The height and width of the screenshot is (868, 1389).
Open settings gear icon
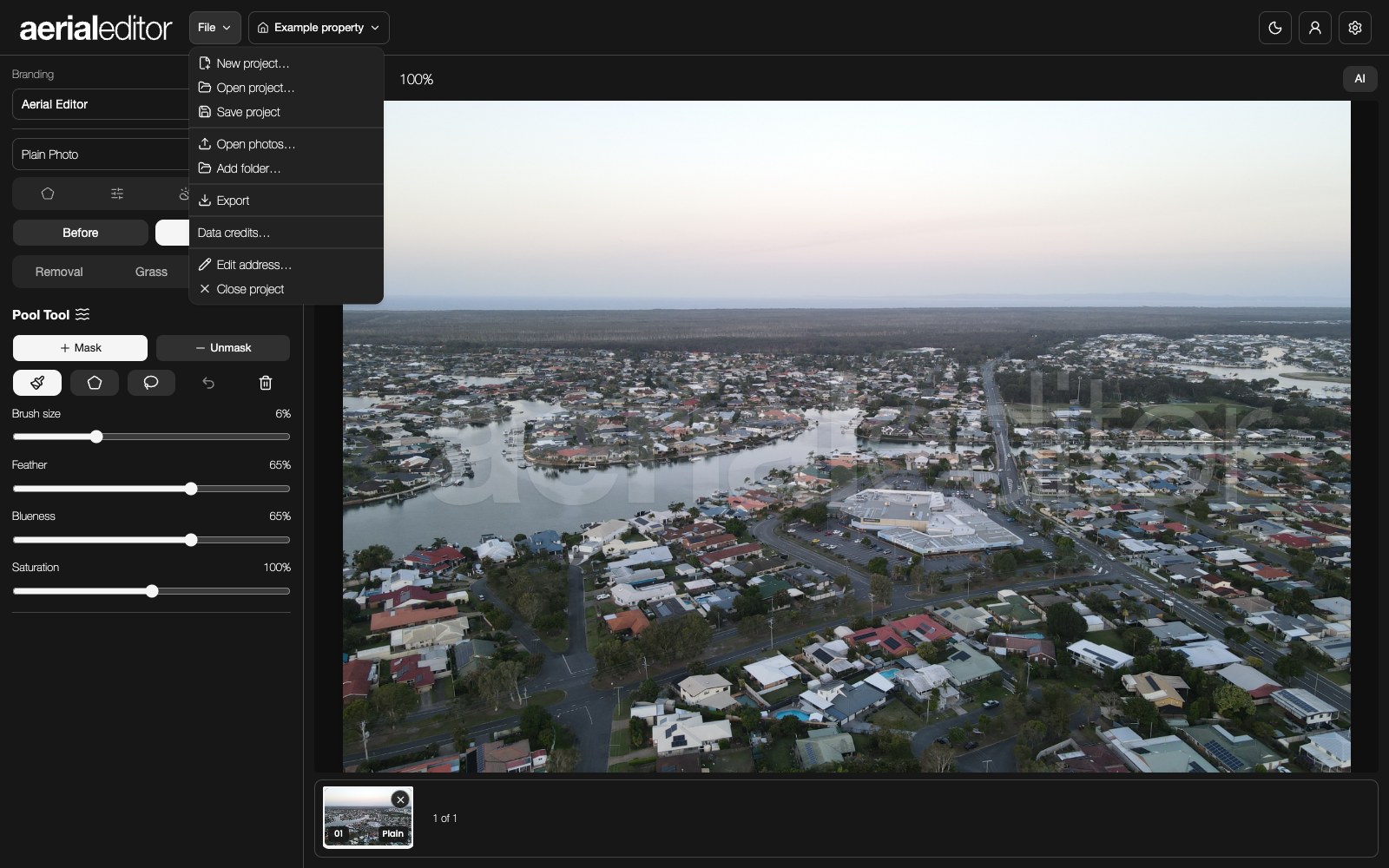pyautogui.click(x=1355, y=28)
